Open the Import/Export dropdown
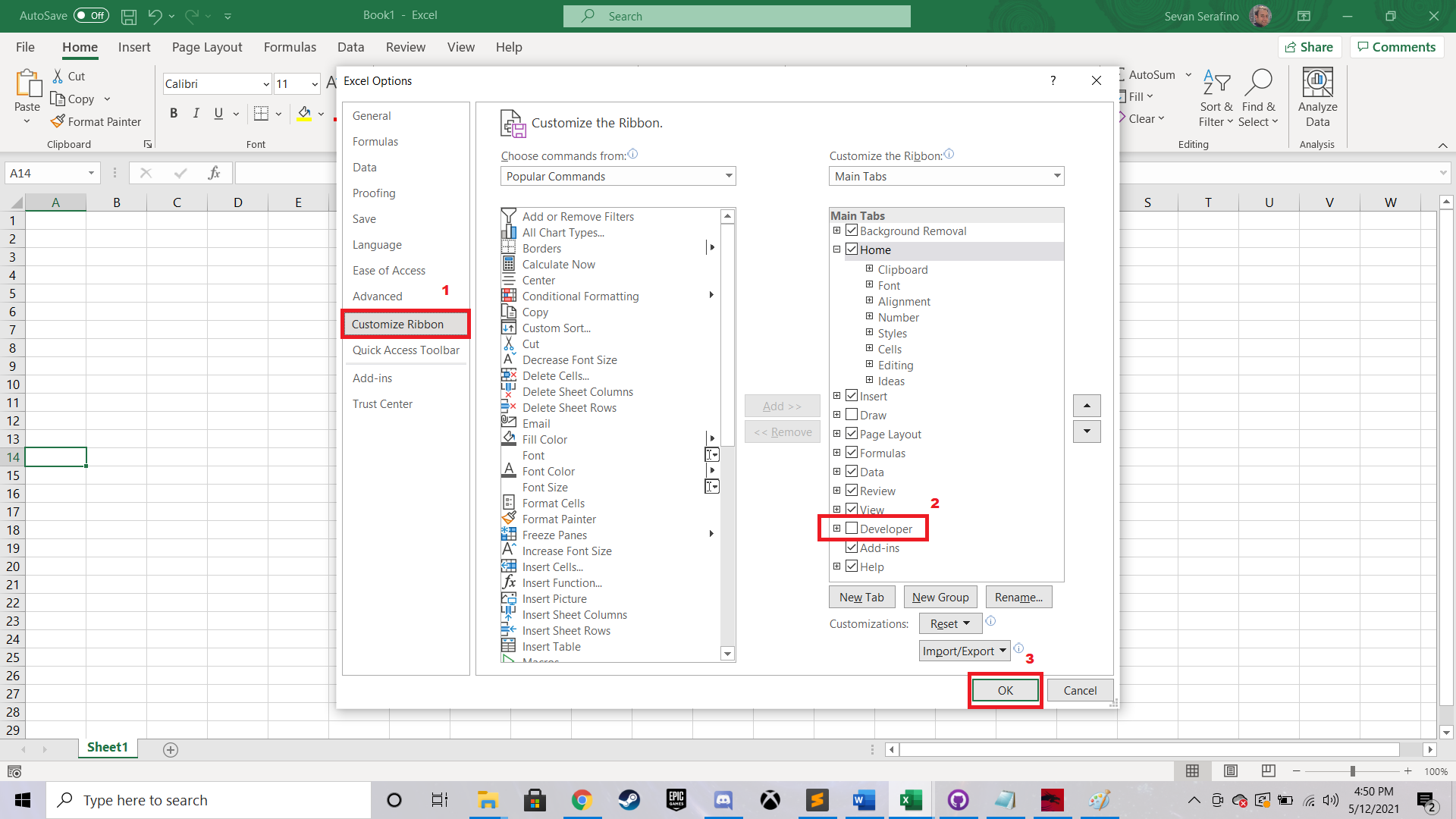The image size is (1456, 819). pyautogui.click(x=965, y=651)
